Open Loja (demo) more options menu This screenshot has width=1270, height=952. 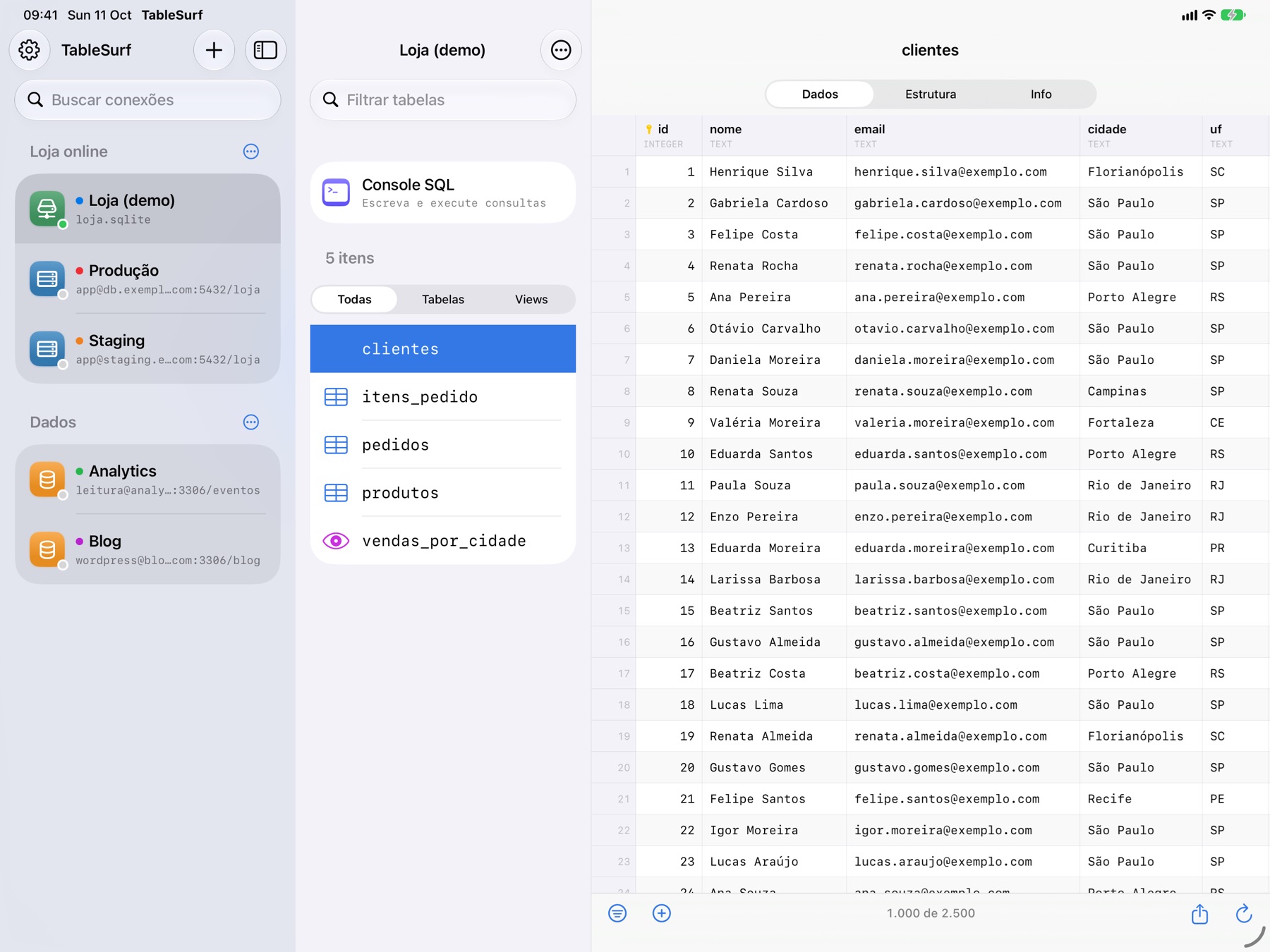click(561, 50)
